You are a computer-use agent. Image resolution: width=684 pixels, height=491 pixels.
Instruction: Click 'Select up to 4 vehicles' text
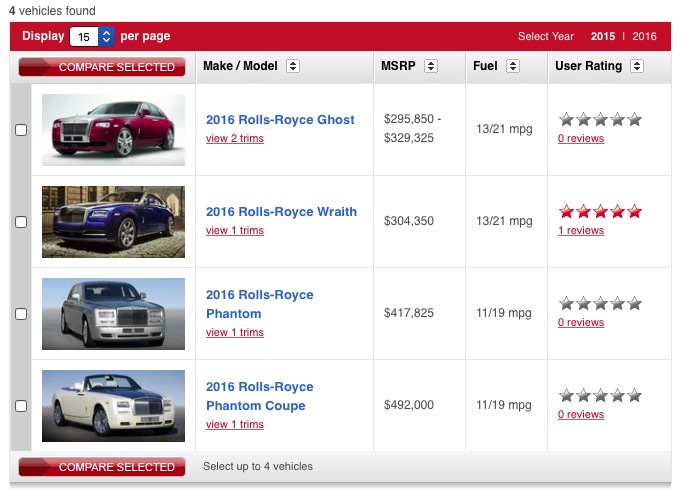258,467
